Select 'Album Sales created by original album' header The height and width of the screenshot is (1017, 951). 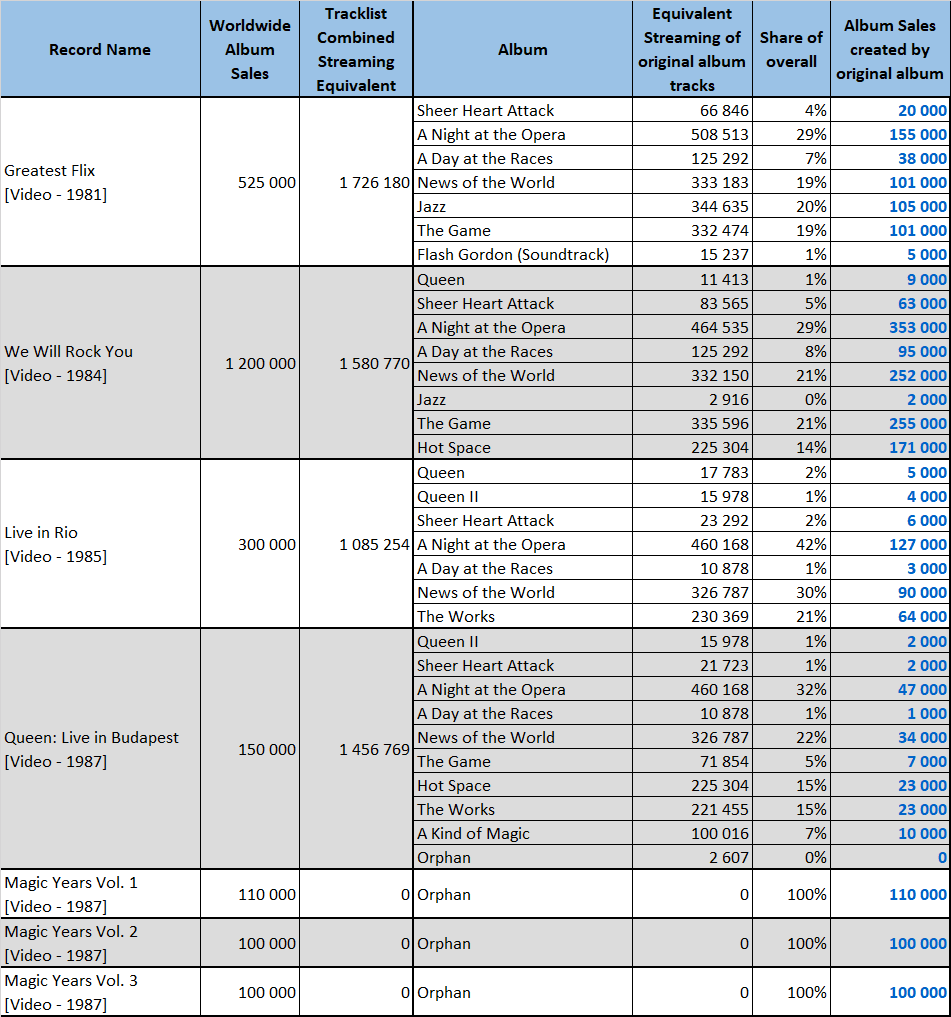[890, 49]
